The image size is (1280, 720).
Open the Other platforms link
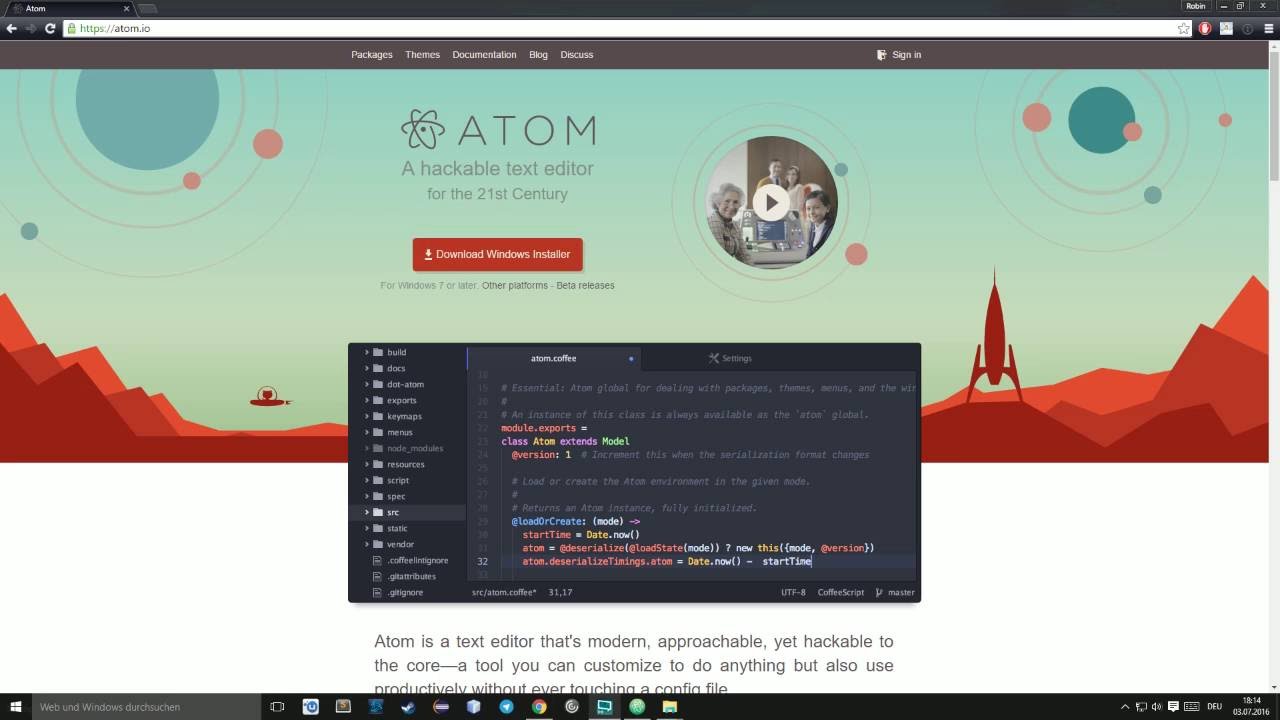pos(515,285)
